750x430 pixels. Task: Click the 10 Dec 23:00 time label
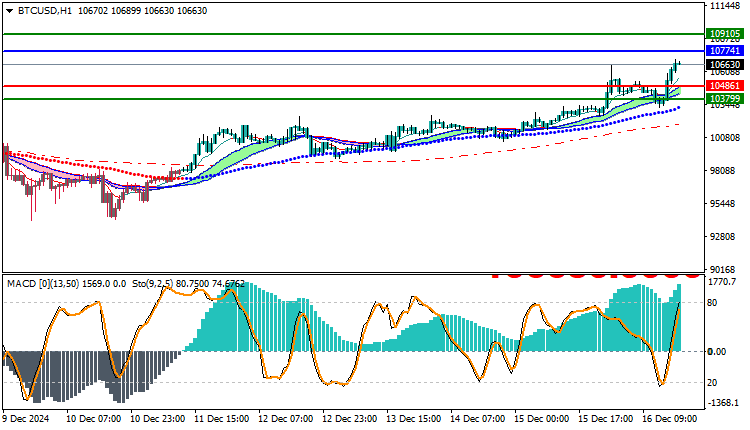click(x=157, y=419)
